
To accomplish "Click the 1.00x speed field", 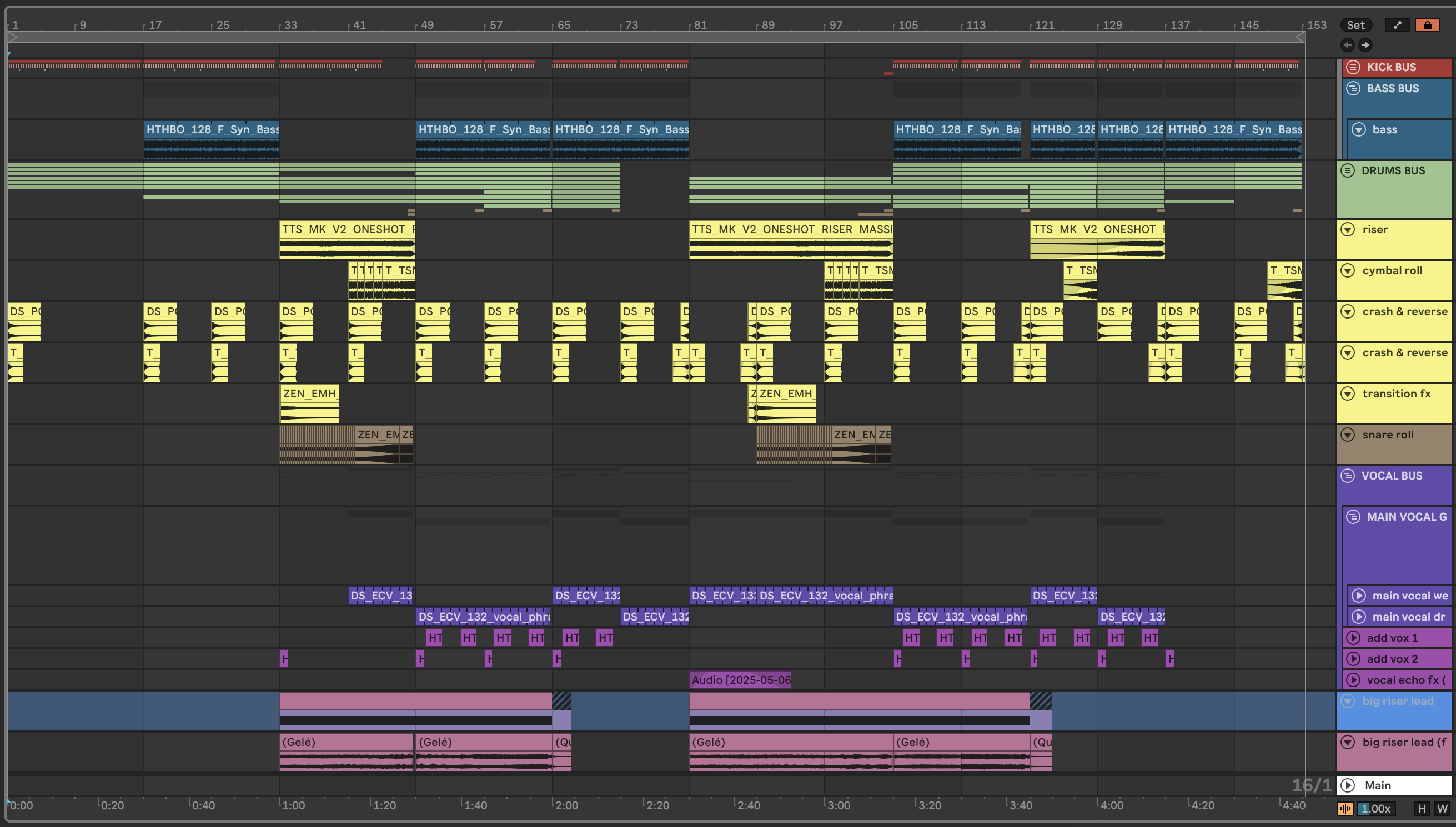I will click(x=1376, y=808).
